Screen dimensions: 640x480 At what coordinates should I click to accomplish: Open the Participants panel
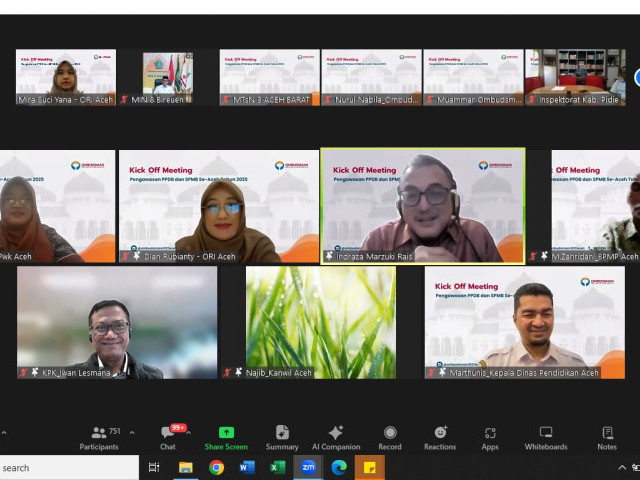99,437
